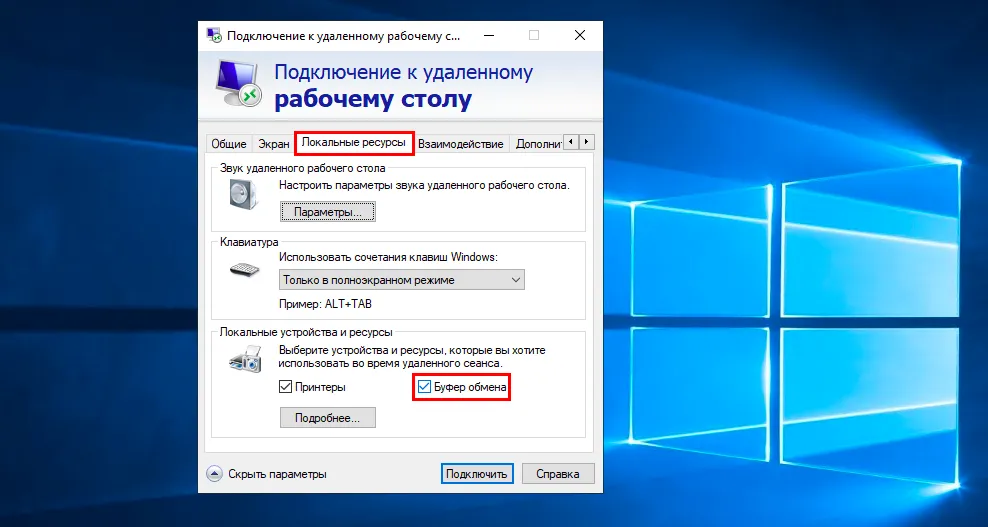This screenshot has width=988, height=527.
Task: Disable the Буфер обмена checkbox
Action: pos(425,387)
